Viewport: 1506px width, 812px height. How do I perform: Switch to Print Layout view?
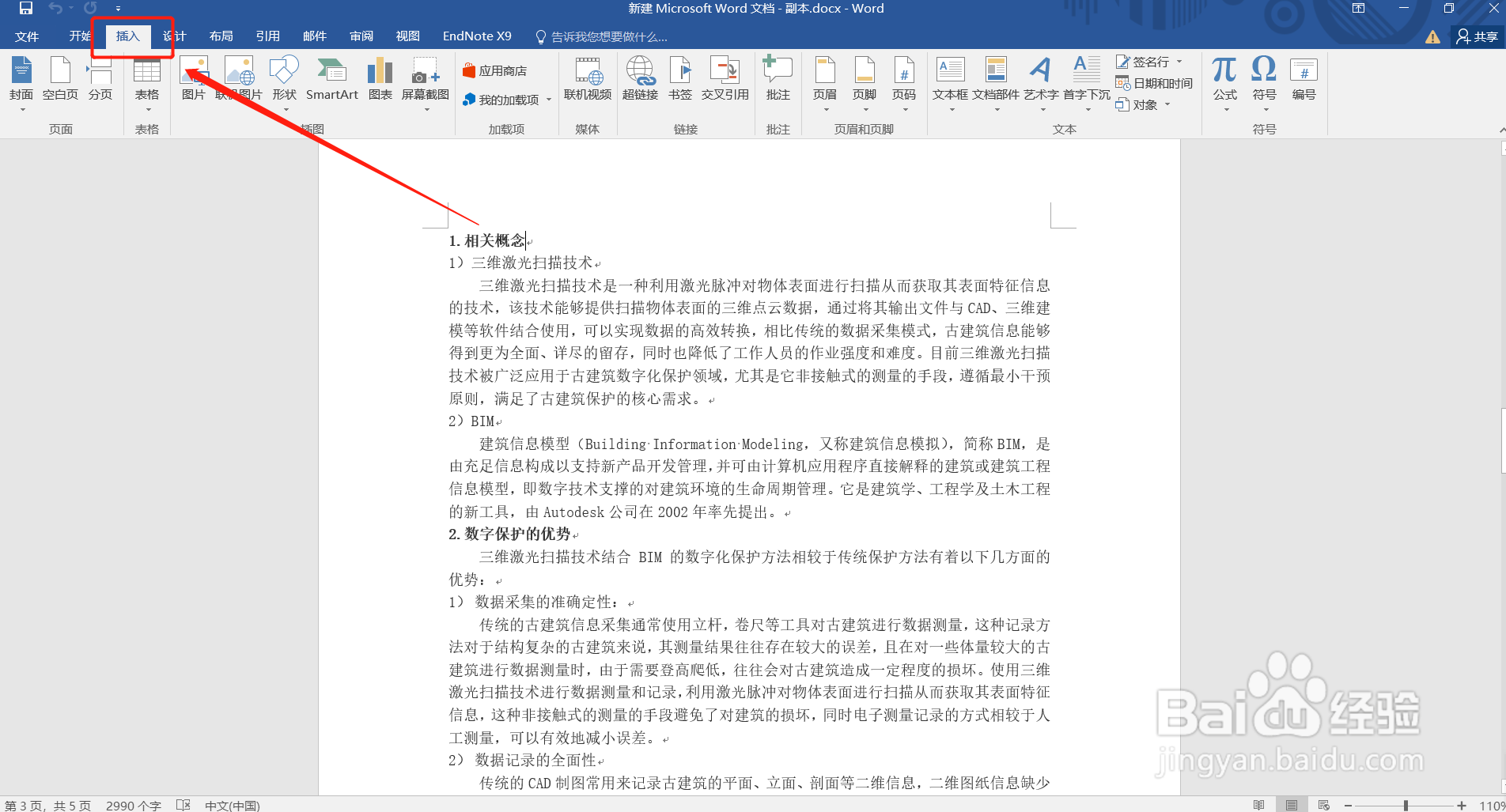coord(1291,805)
